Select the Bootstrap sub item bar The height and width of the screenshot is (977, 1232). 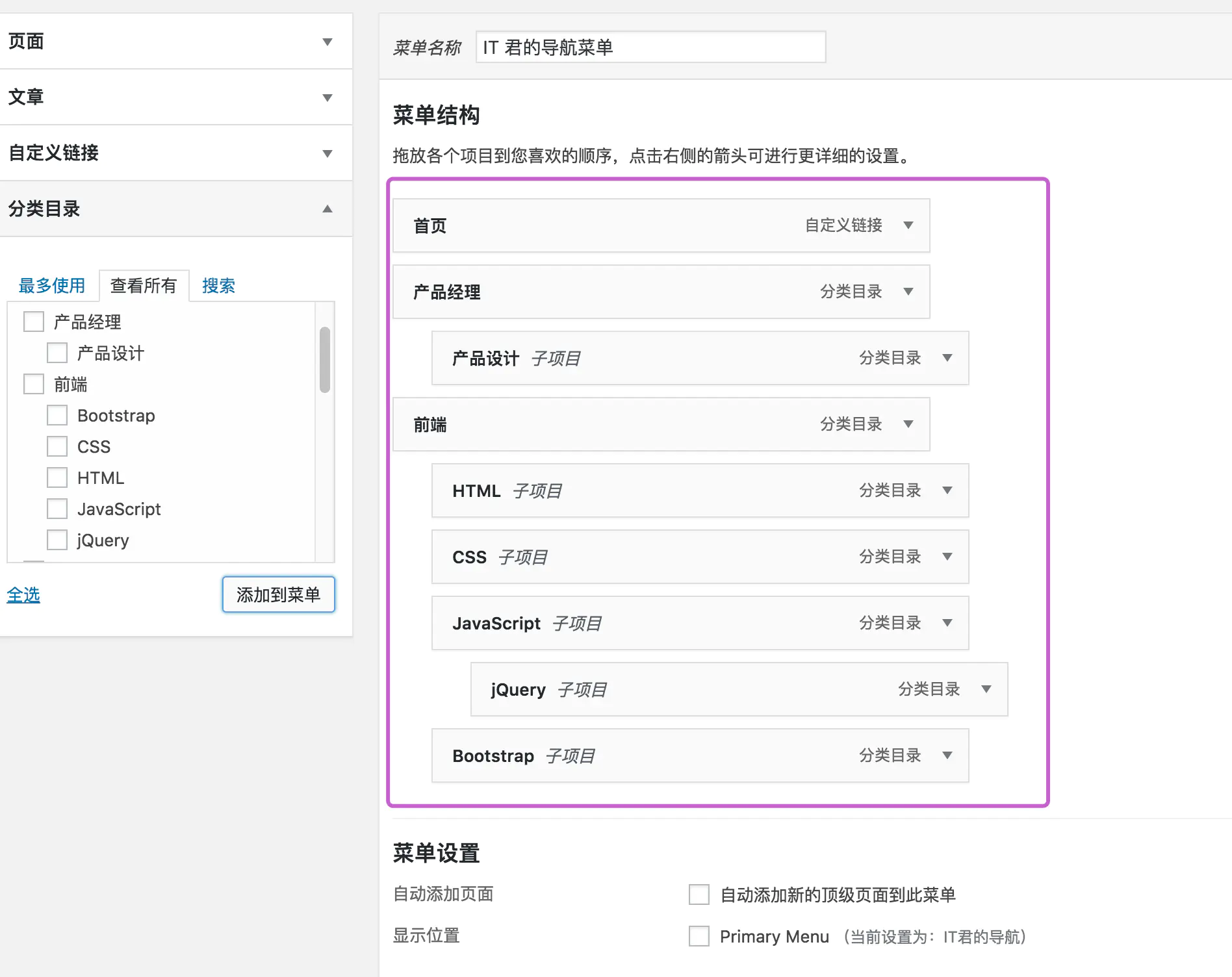(700, 755)
